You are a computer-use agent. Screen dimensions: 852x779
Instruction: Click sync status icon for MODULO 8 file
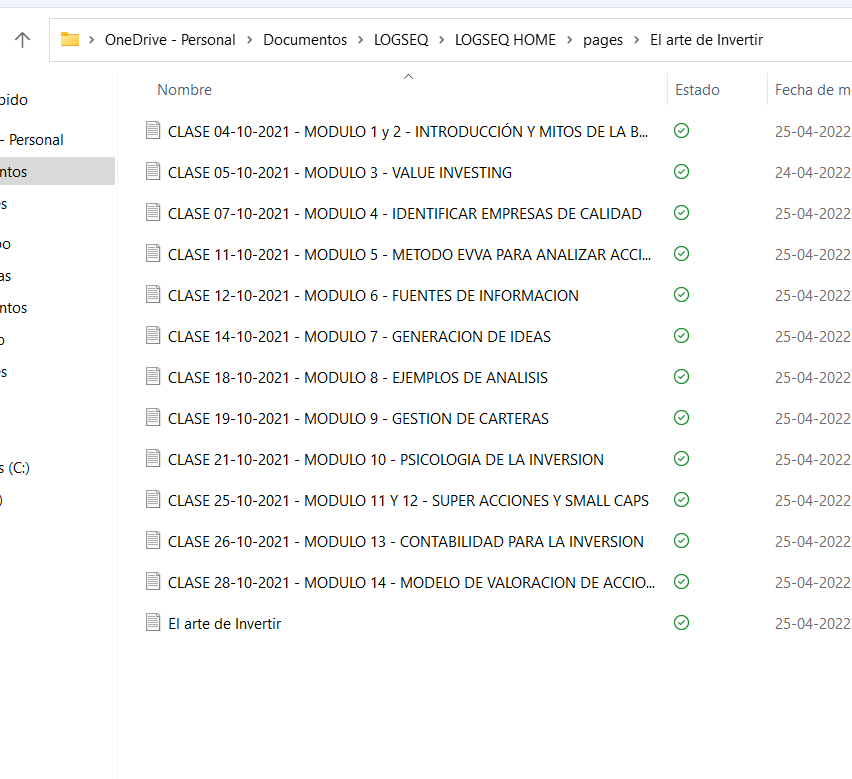click(x=681, y=377)
